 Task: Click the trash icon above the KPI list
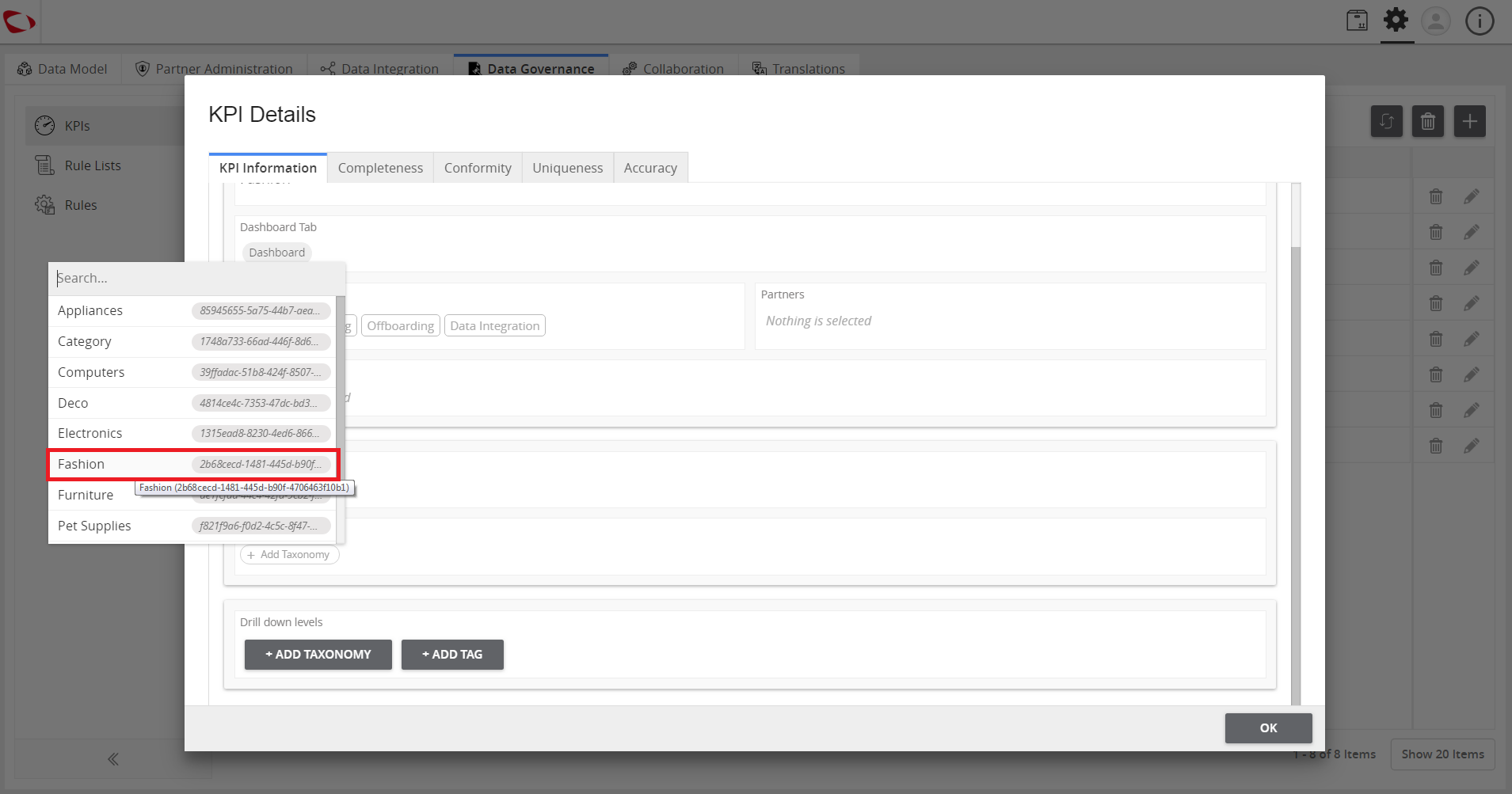(x=1428, y=121)
